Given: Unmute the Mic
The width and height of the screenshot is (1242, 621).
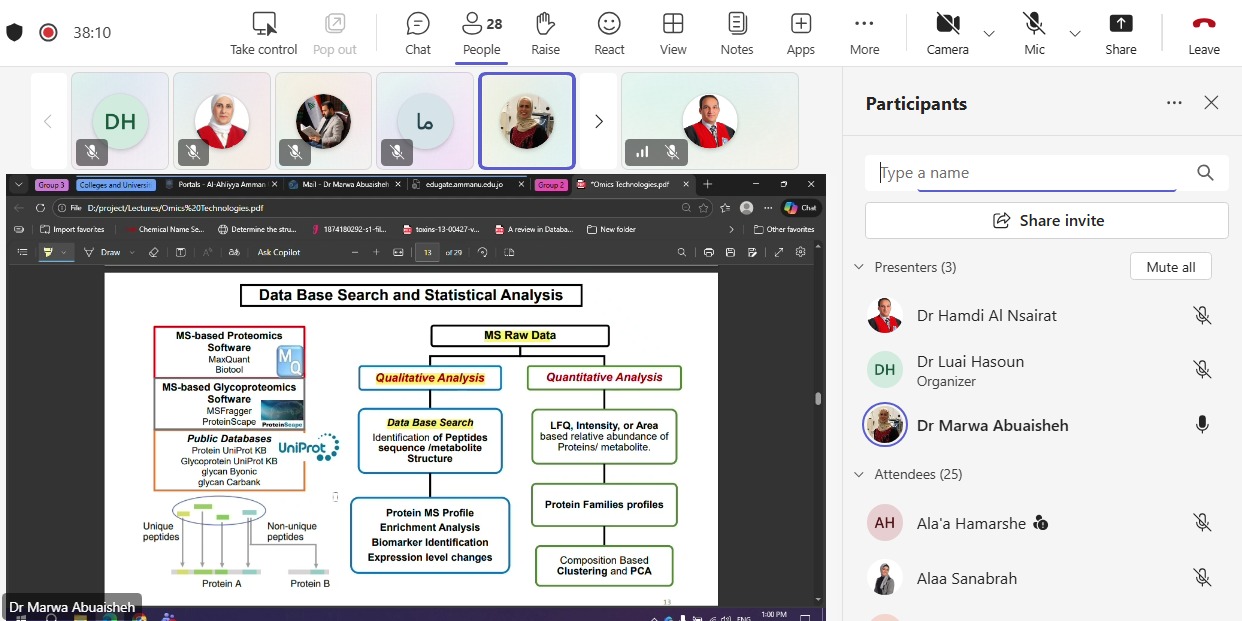Looking at the screenshot, I should (1034, 32).
